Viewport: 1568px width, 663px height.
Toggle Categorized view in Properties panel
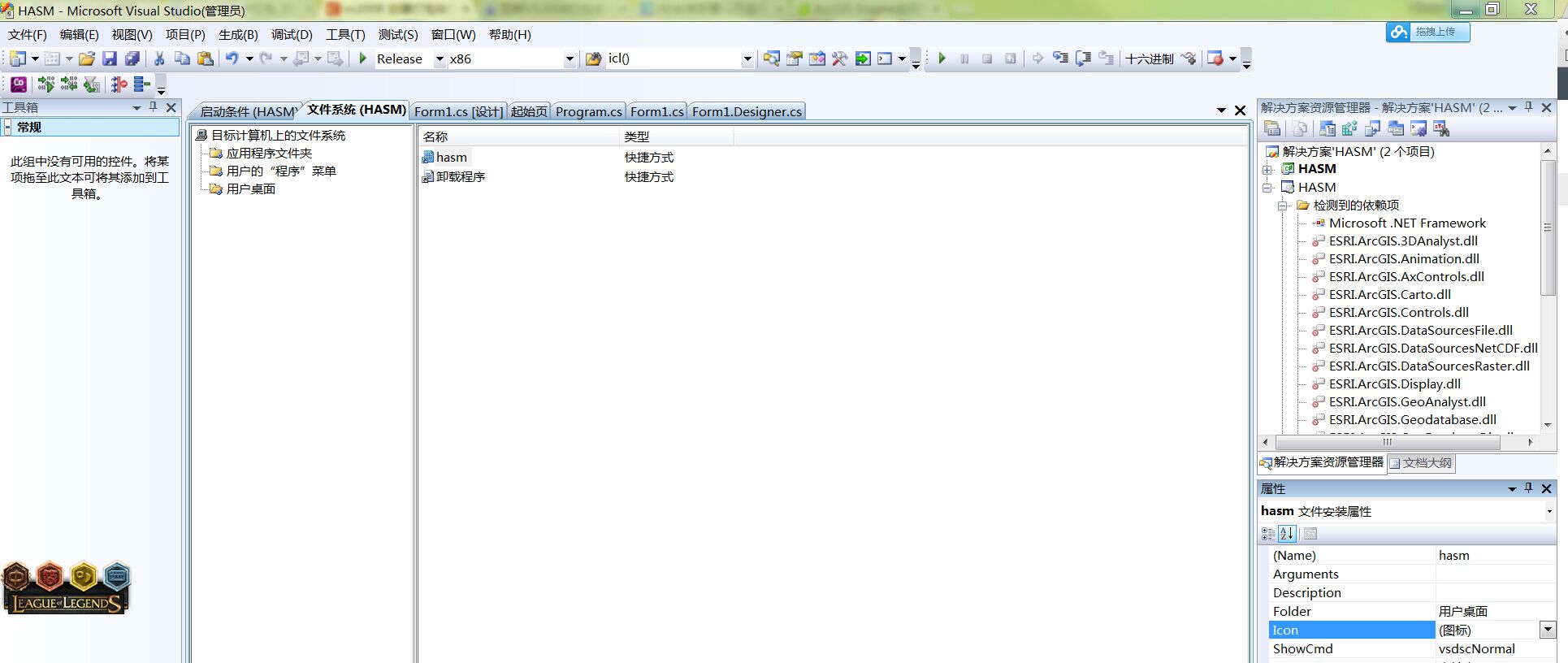coord(1267,534)
